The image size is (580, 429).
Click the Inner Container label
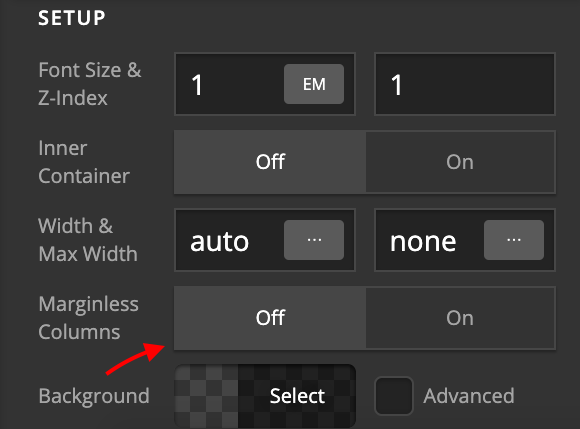pyautogui.click(x=84, y=162)
